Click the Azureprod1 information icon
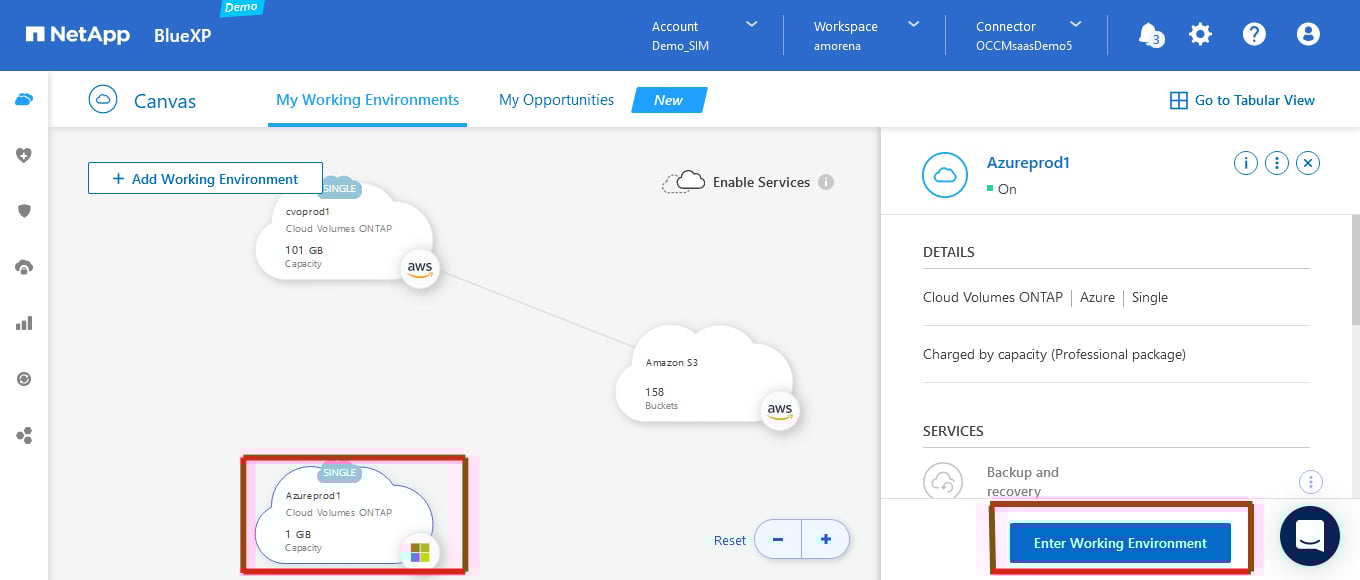 [x=1245, y=163]
